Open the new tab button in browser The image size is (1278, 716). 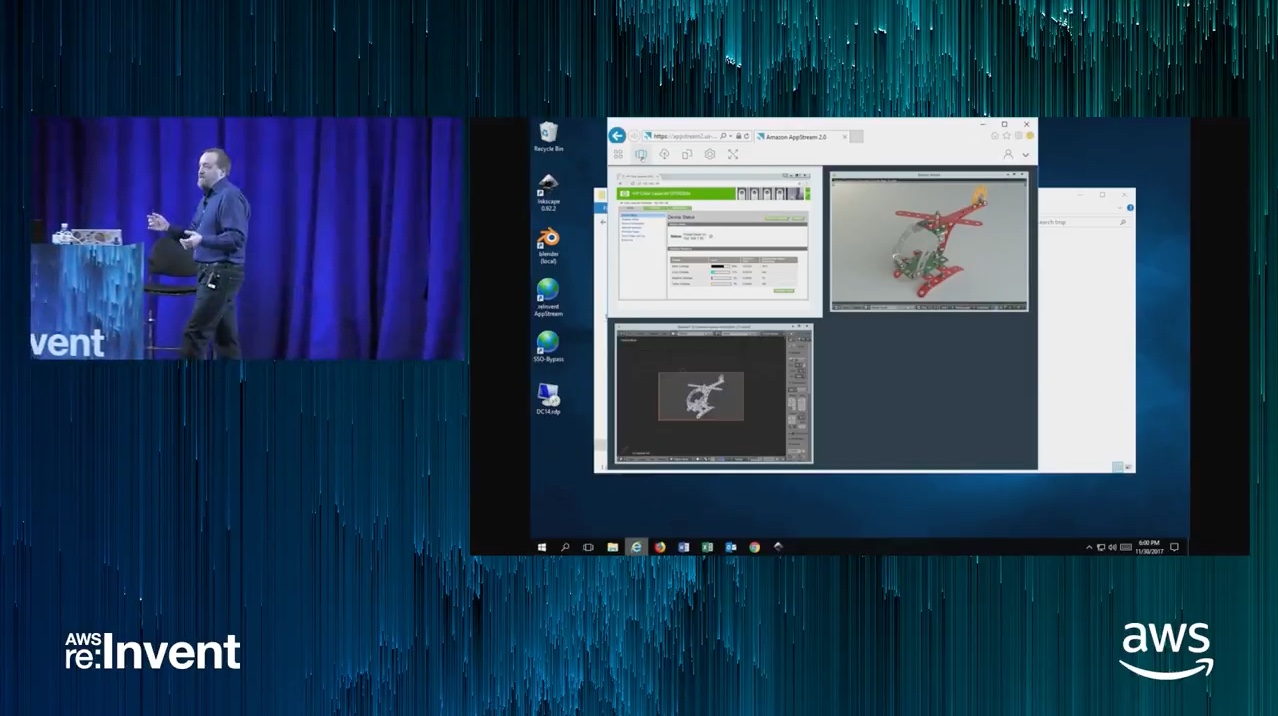857,136
